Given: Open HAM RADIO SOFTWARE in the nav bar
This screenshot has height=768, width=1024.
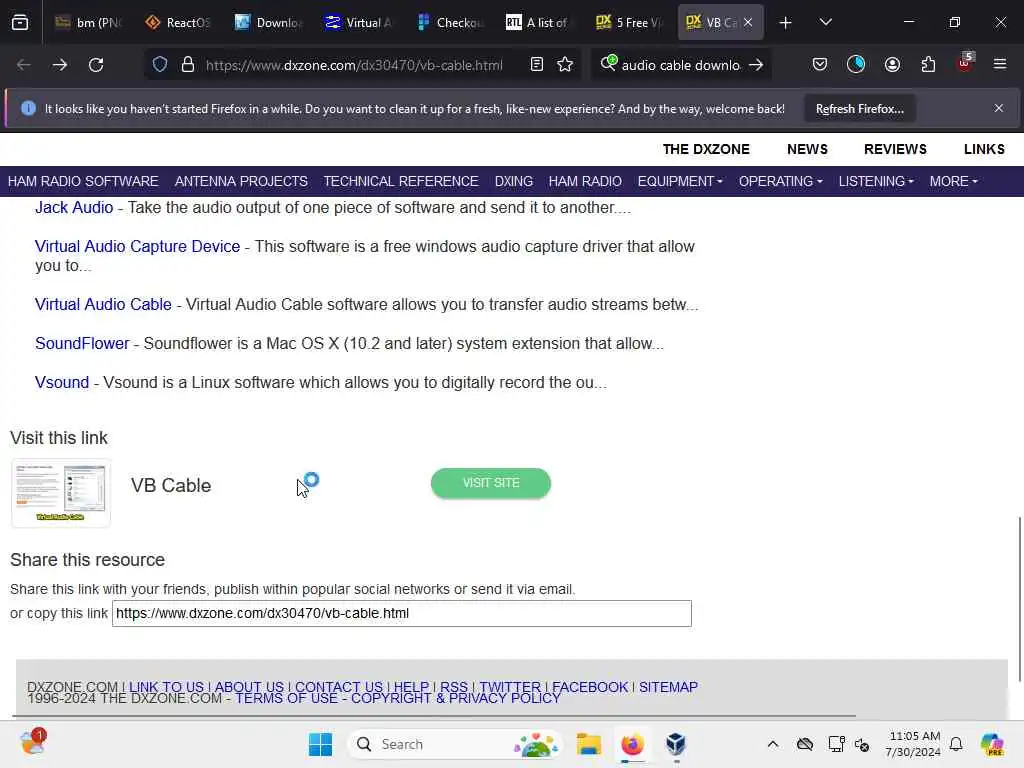Looking at the screenshot, I should tap(83, 182).
